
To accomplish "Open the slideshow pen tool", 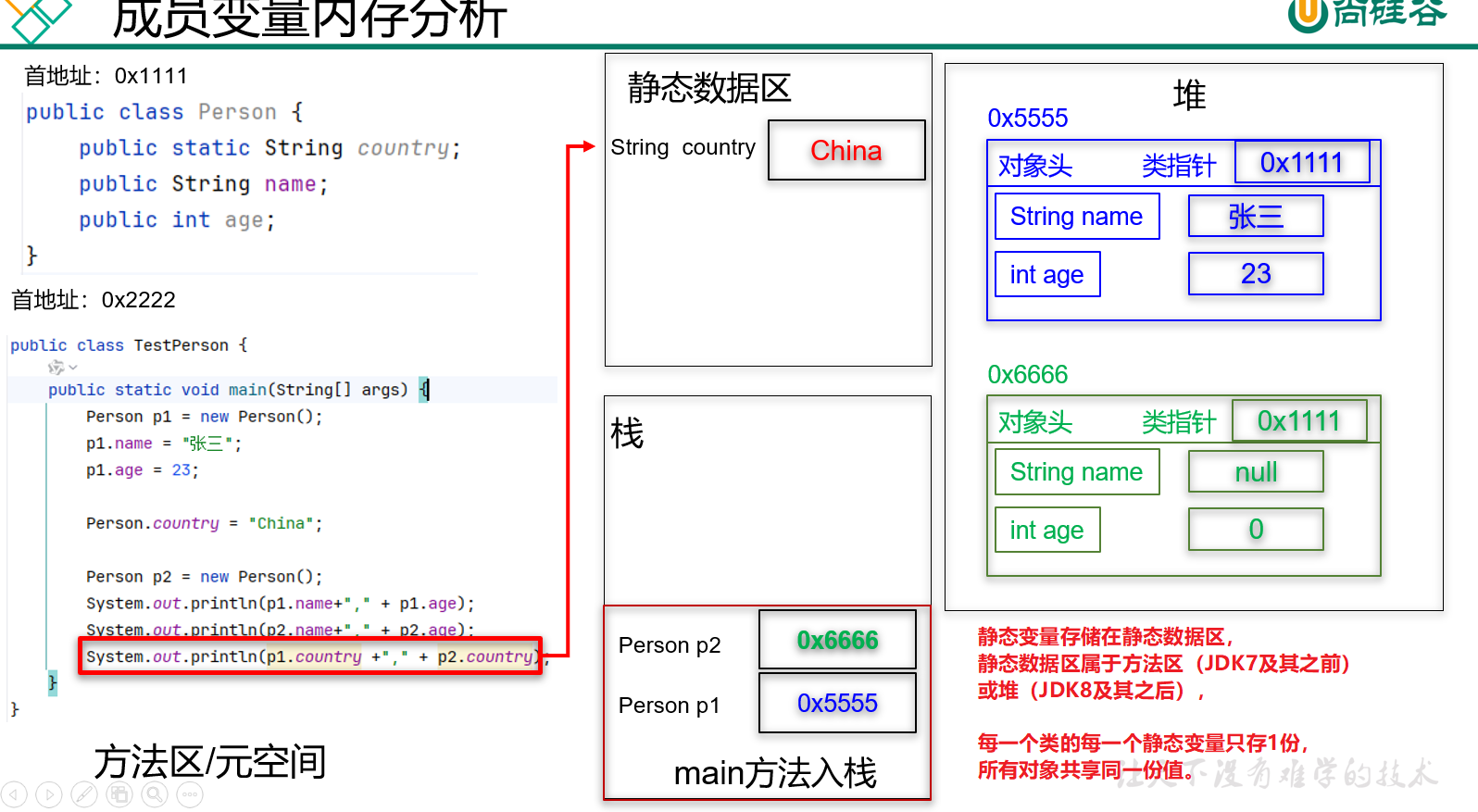I will (84, 794).
